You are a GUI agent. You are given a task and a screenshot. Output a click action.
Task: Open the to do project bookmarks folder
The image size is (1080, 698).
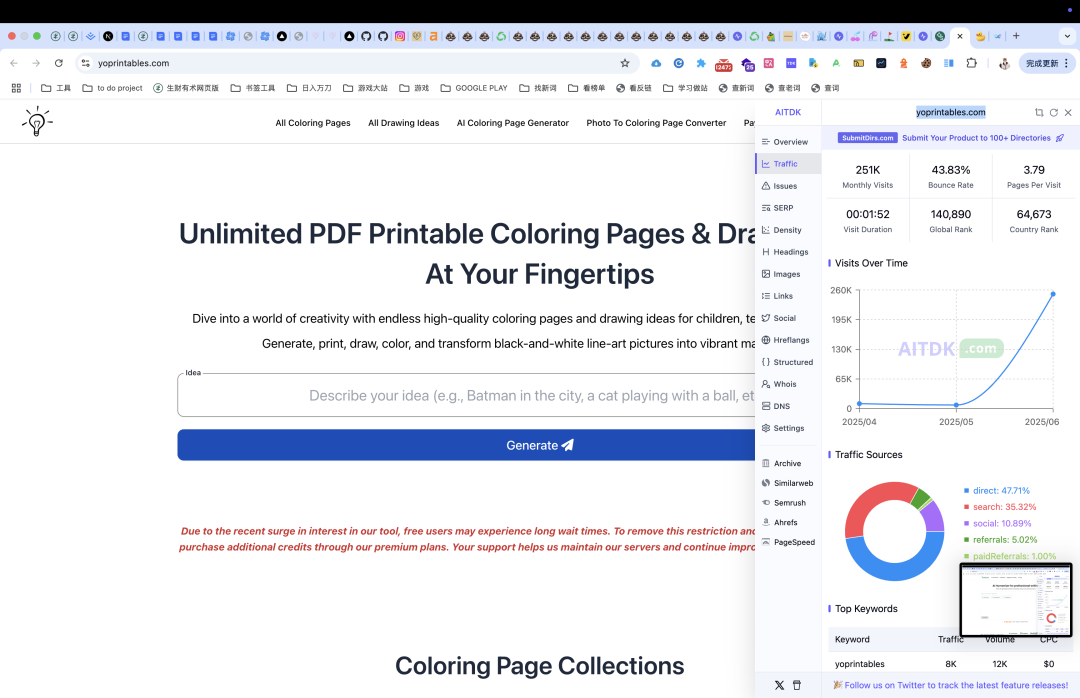[112, 88]
